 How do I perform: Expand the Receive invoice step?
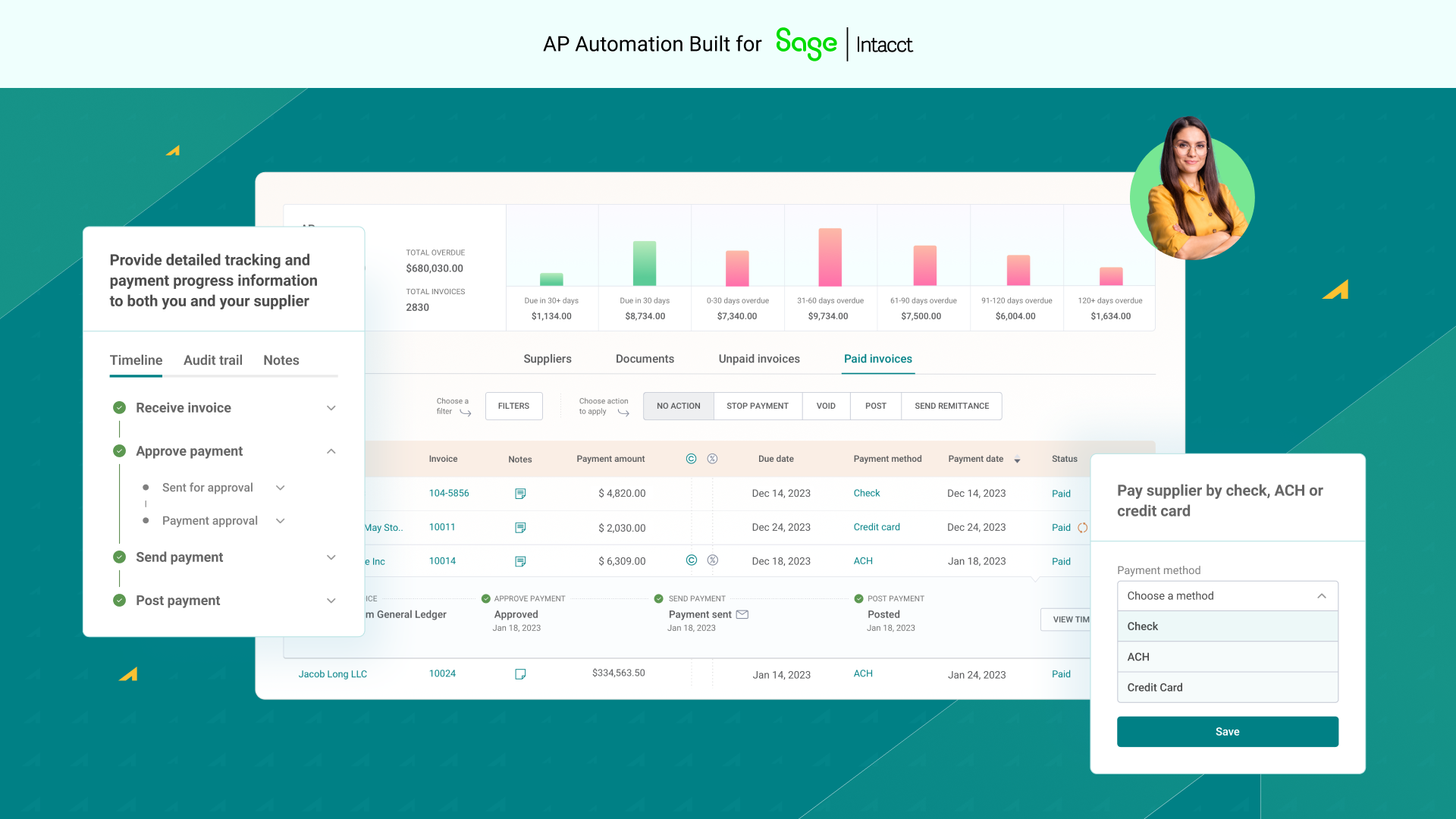(x=331, y=408)
